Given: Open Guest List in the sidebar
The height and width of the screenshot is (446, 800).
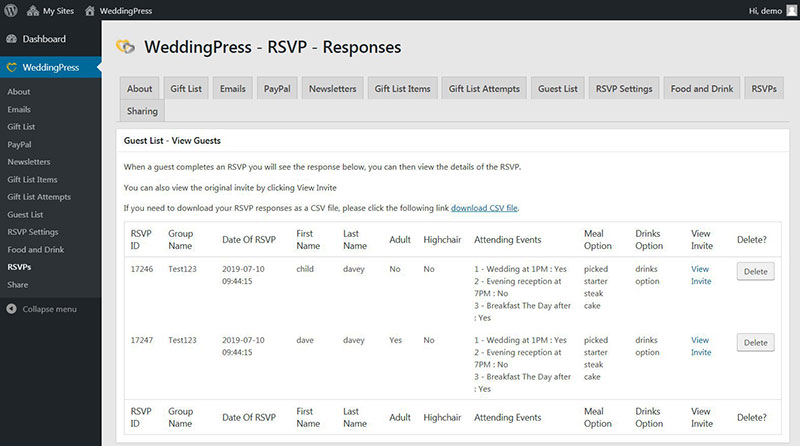Looking at the screenshot, I should pos(25,215).
